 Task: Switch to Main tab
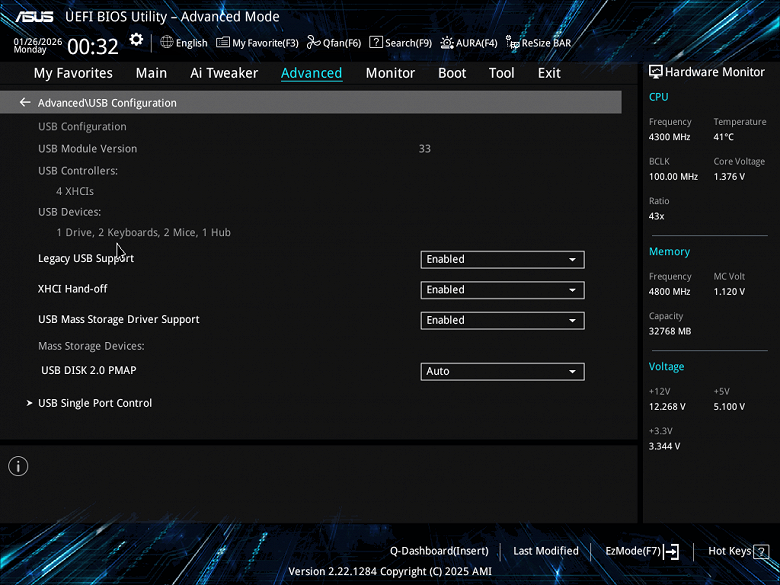coord(151,73)
